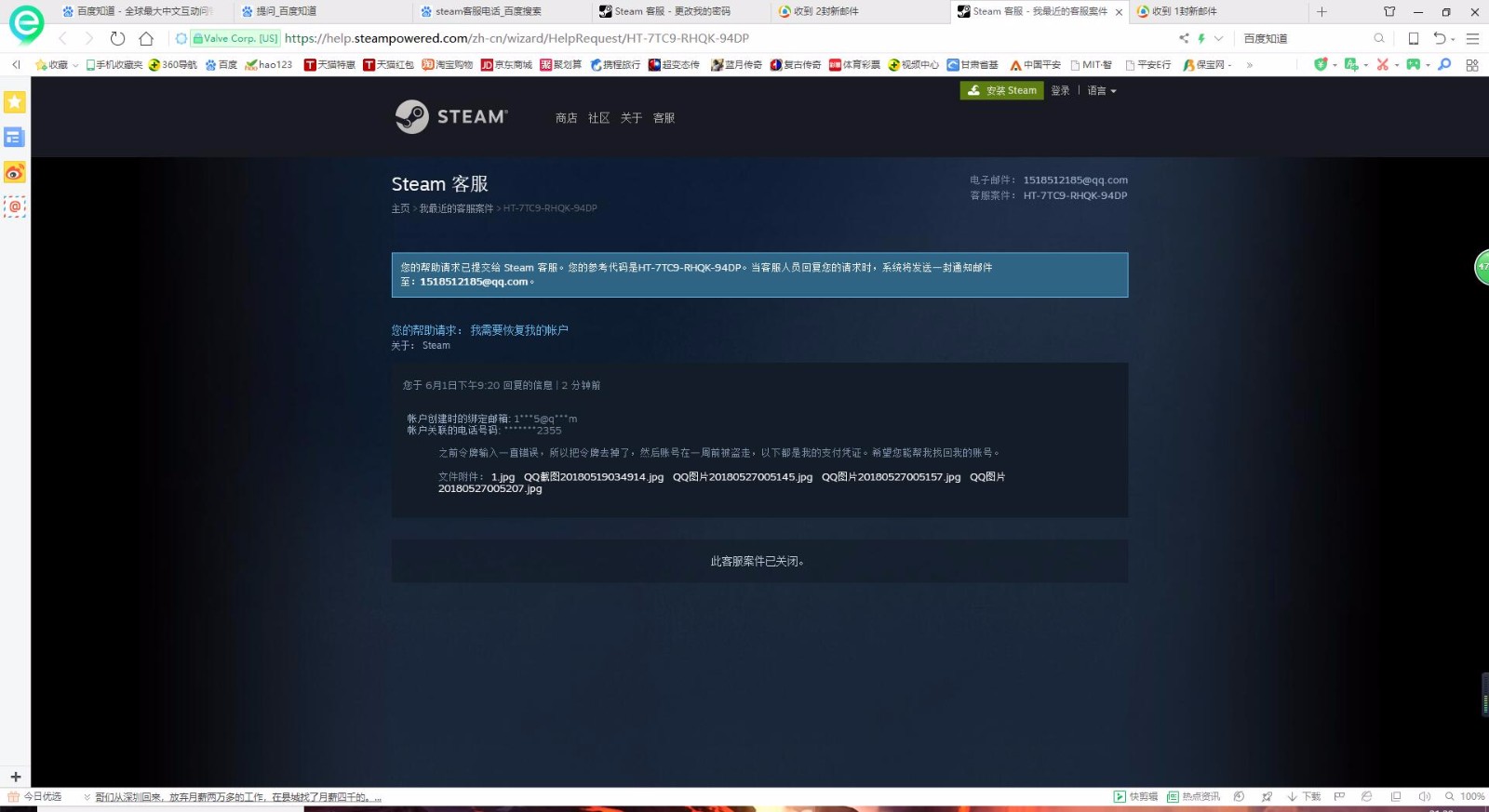The width and height of the screenshot is (1489, 812).
Task: Open attachment 1.jpg
Action: (x=503, y=477)
